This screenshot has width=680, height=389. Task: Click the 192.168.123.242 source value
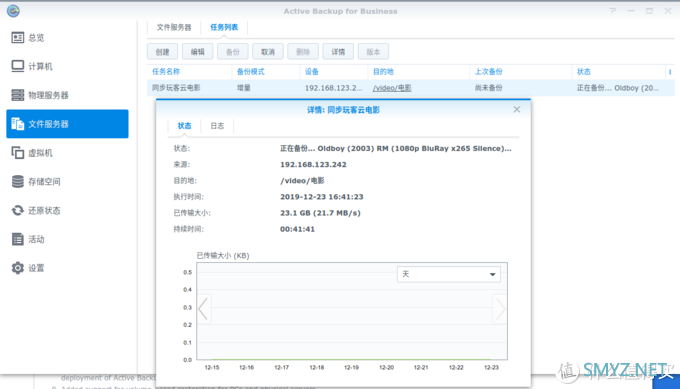313,164
